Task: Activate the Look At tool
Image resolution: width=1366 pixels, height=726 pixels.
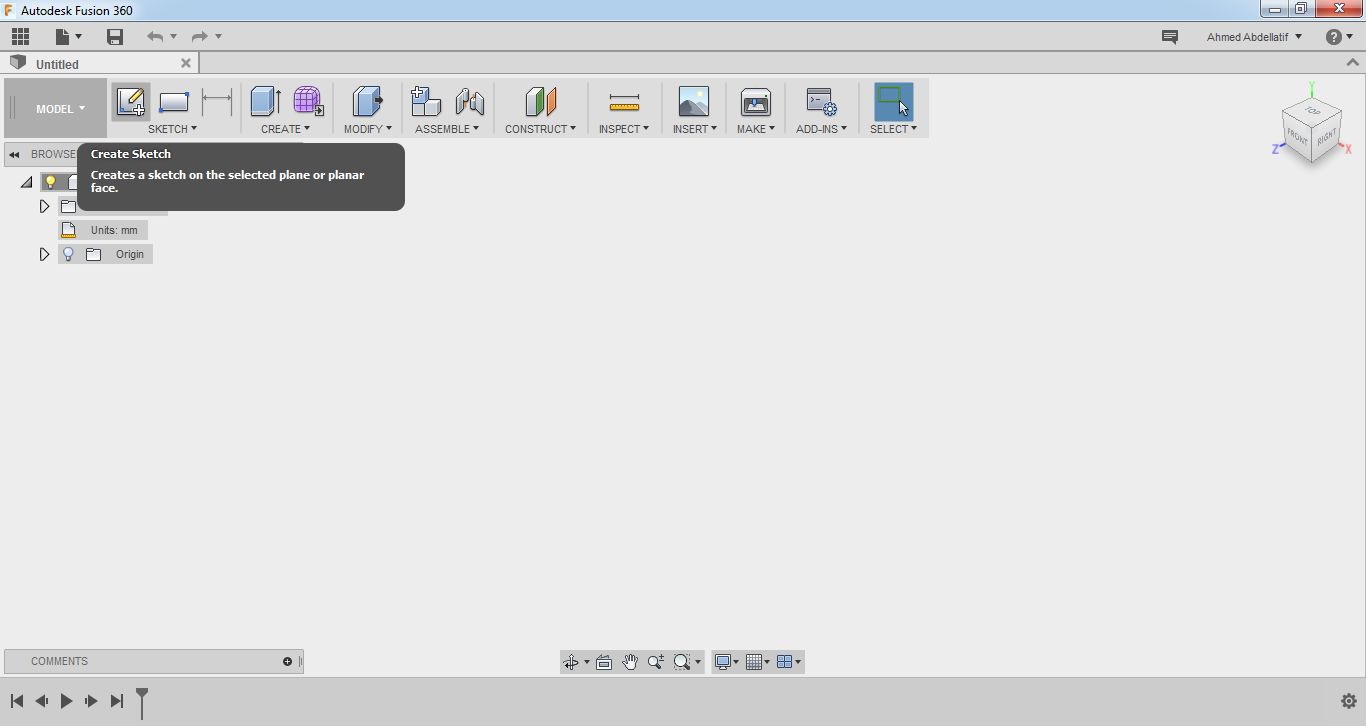Action: 604,661
